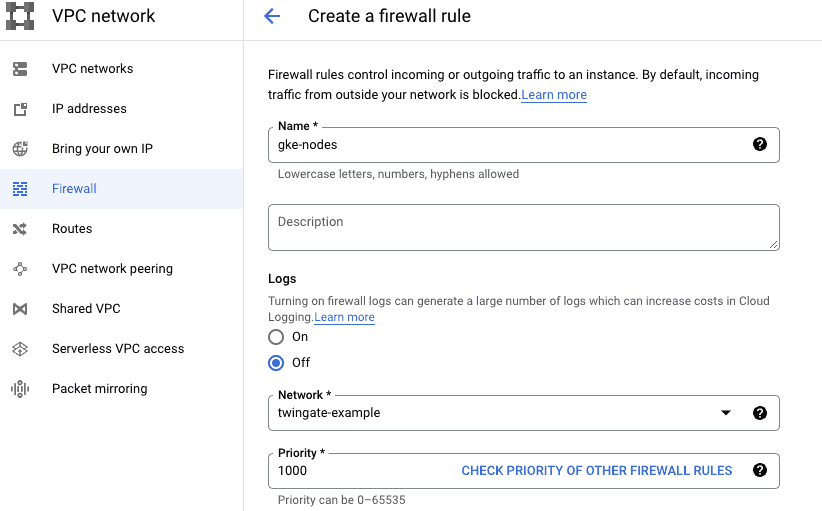Open the Learn more link under Logs
Screen dimensions: 822x511
point(345,317)
